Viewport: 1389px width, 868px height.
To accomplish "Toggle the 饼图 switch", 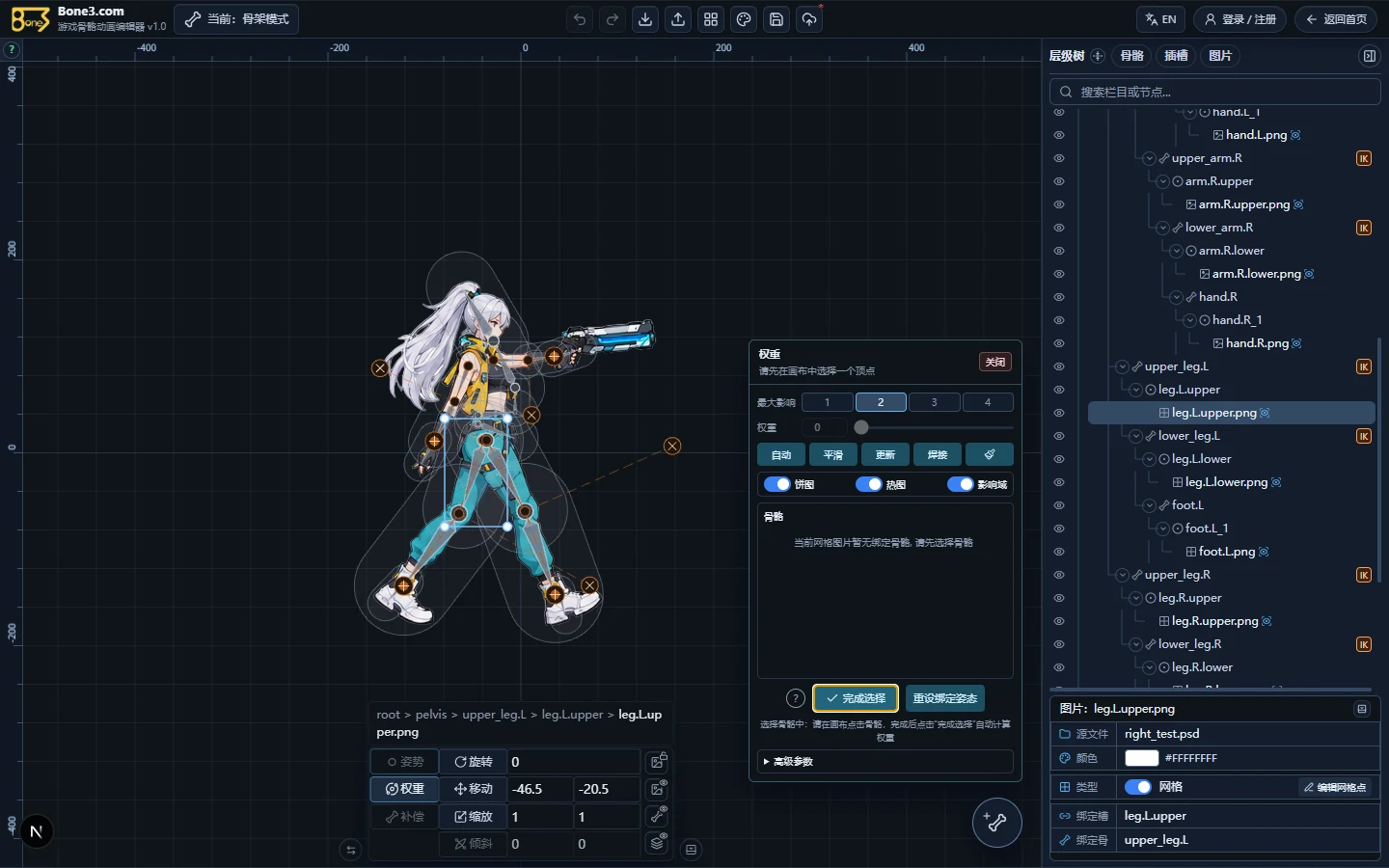I will (x=776, y=484).
